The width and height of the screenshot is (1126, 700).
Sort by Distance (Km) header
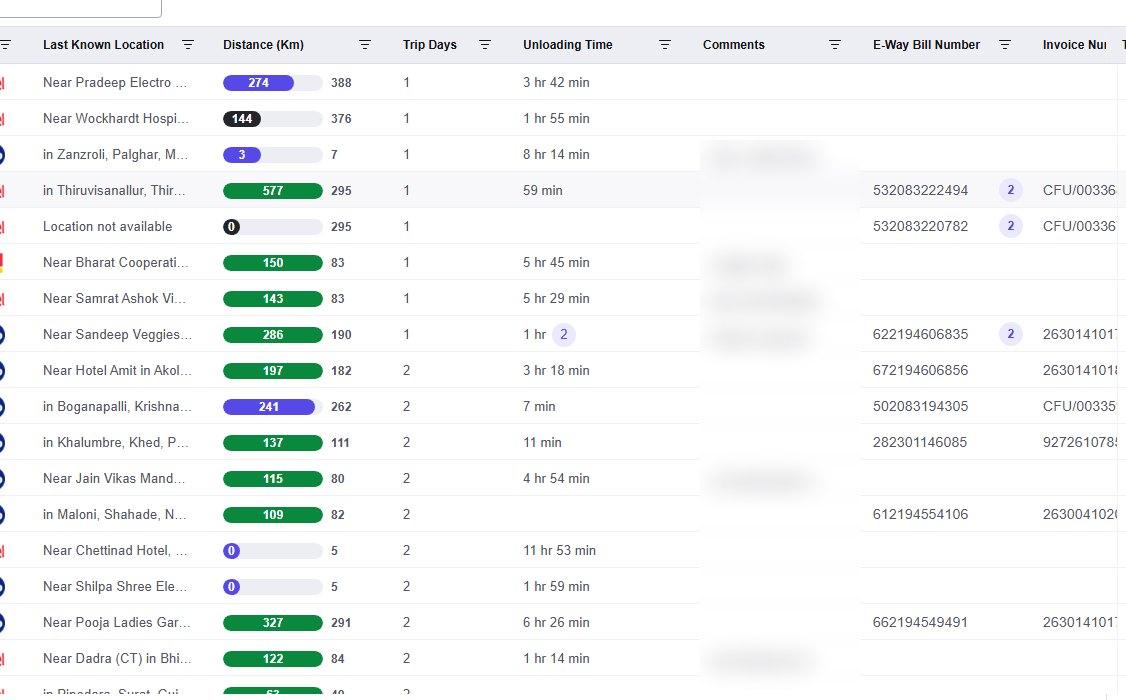(x=264, y=45)
